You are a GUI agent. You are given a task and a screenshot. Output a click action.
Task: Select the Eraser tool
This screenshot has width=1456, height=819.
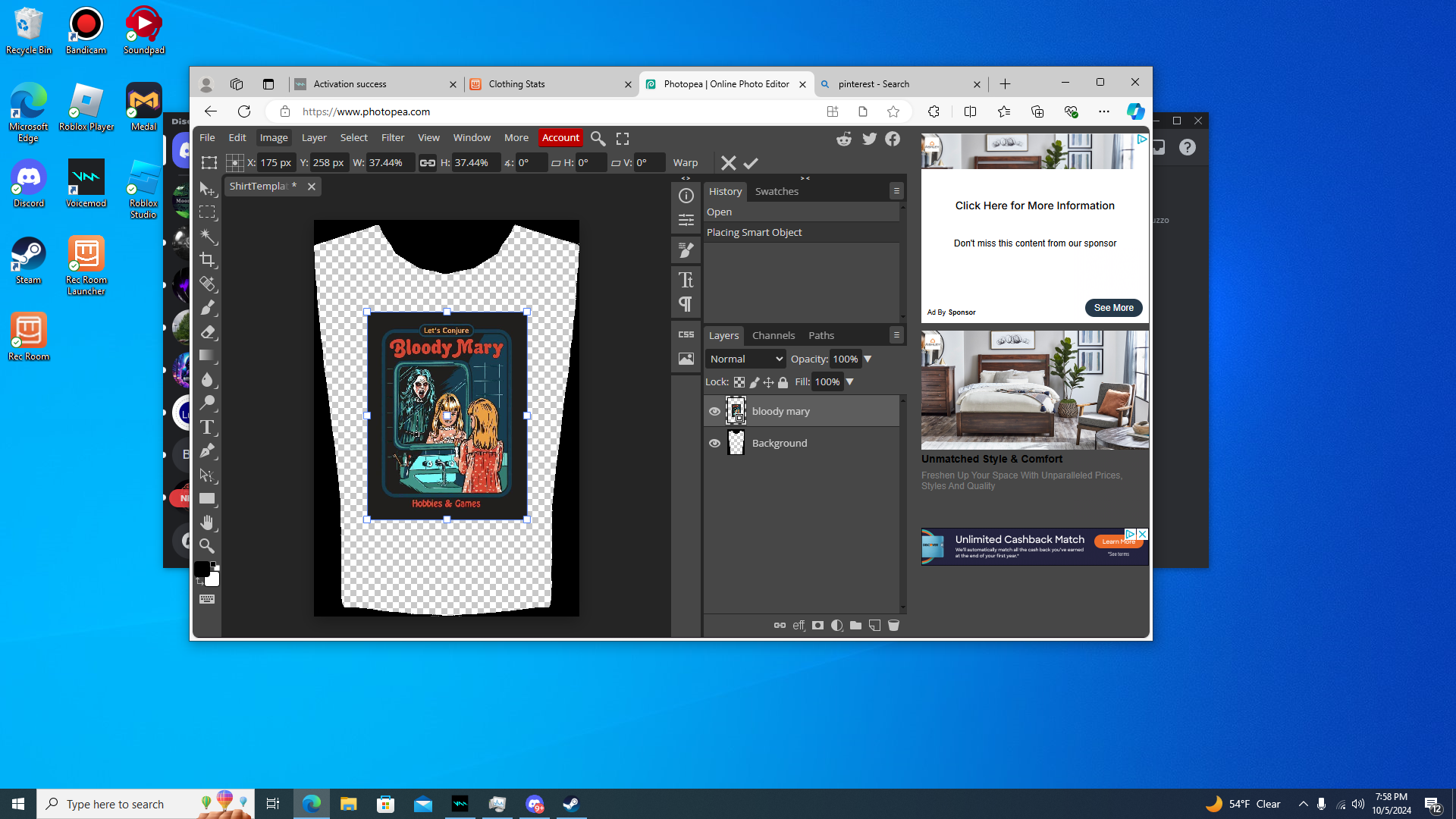207,331
